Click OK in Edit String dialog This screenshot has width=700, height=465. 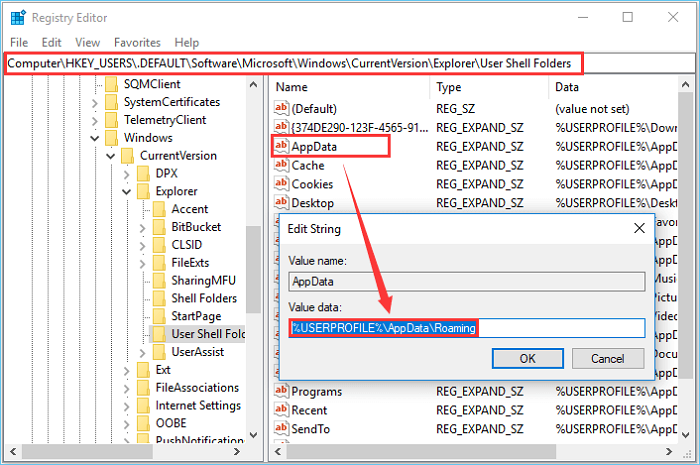click(527, 358)
